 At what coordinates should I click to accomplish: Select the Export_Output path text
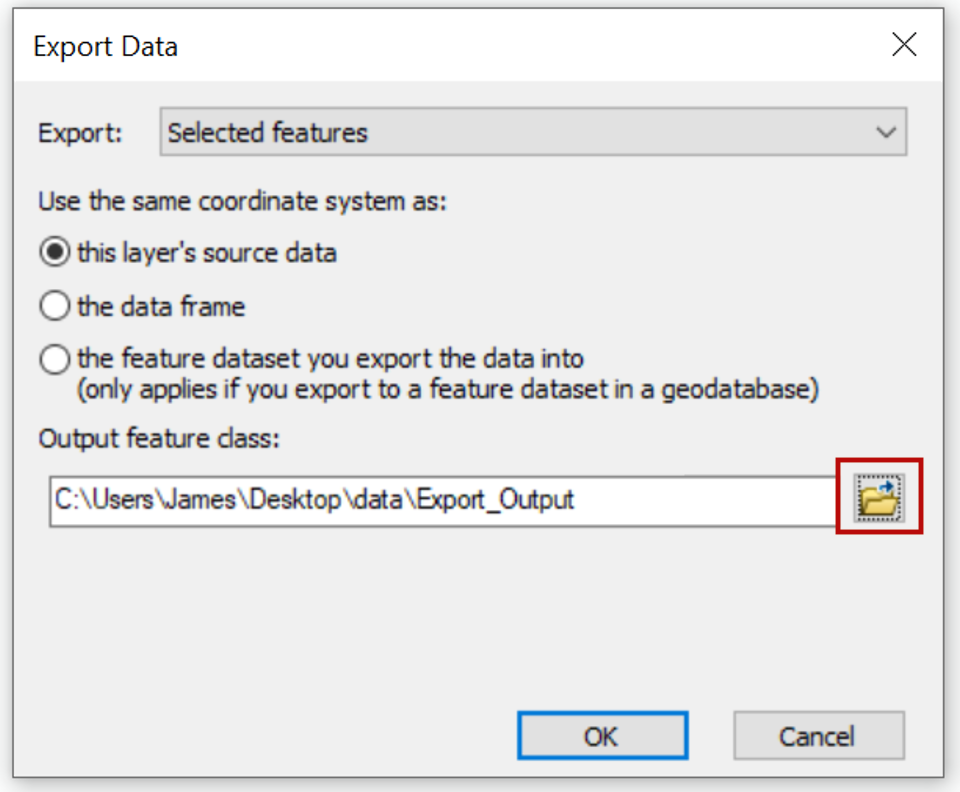tap(315, 499)
